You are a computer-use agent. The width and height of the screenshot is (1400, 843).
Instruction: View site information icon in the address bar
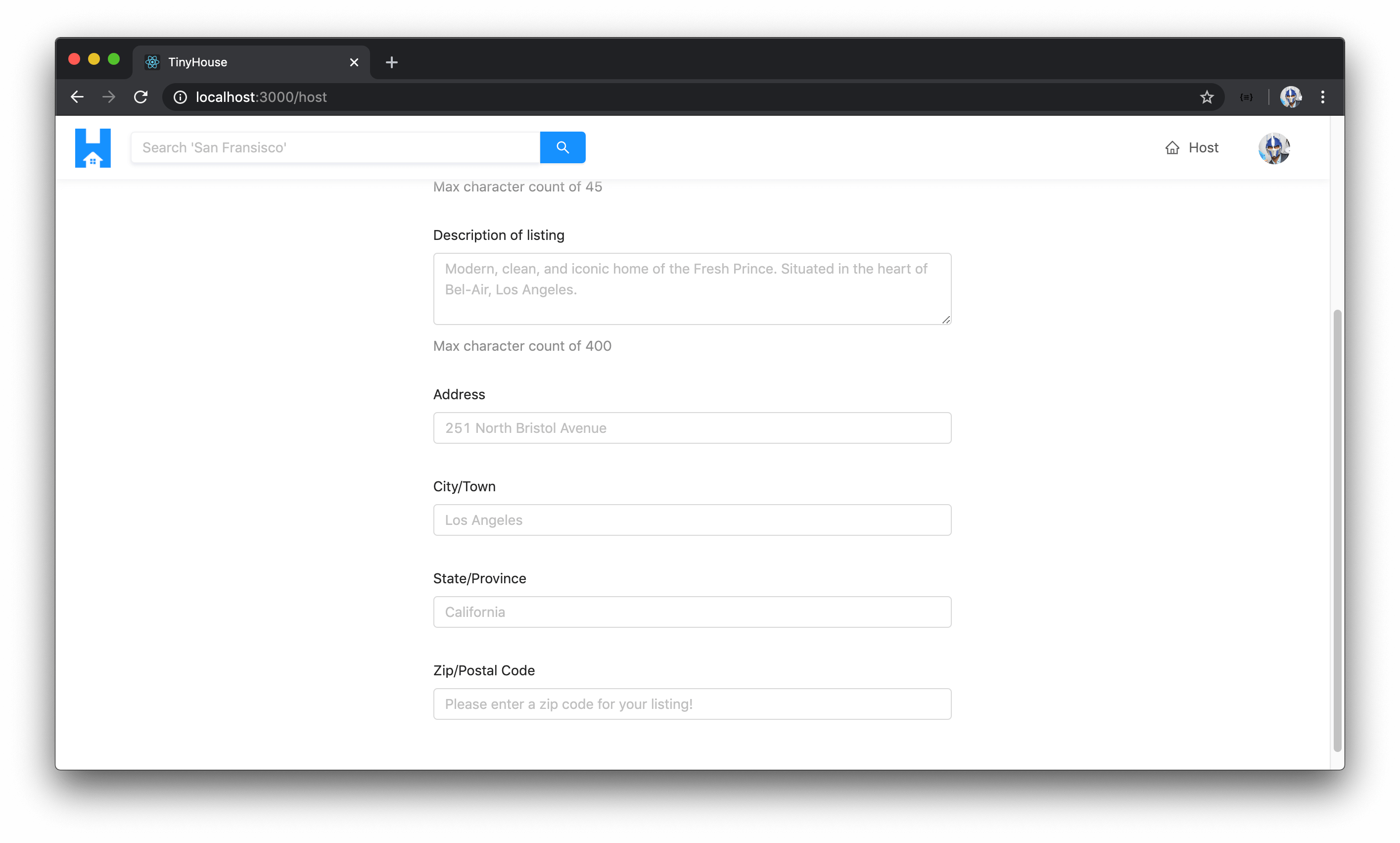[x=180, y=97]
